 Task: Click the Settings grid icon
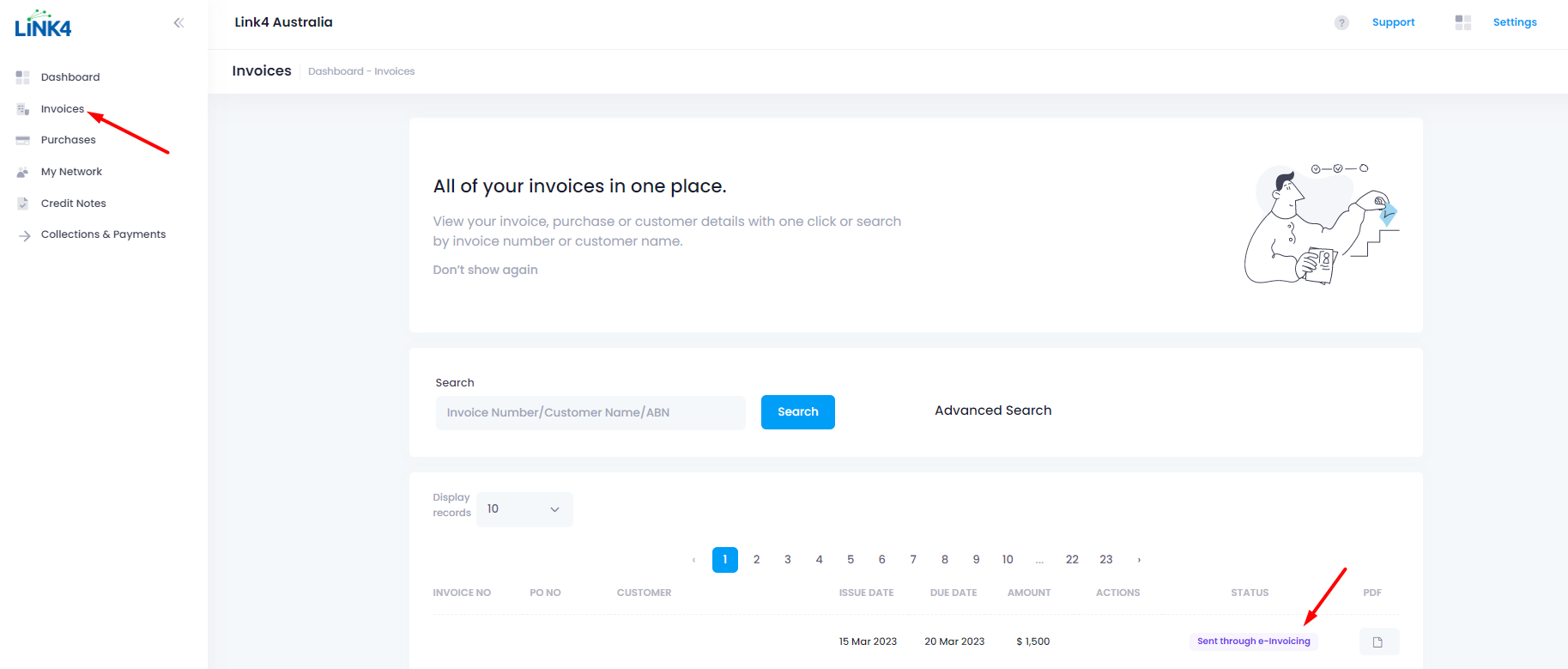[x=1463, y=22]
